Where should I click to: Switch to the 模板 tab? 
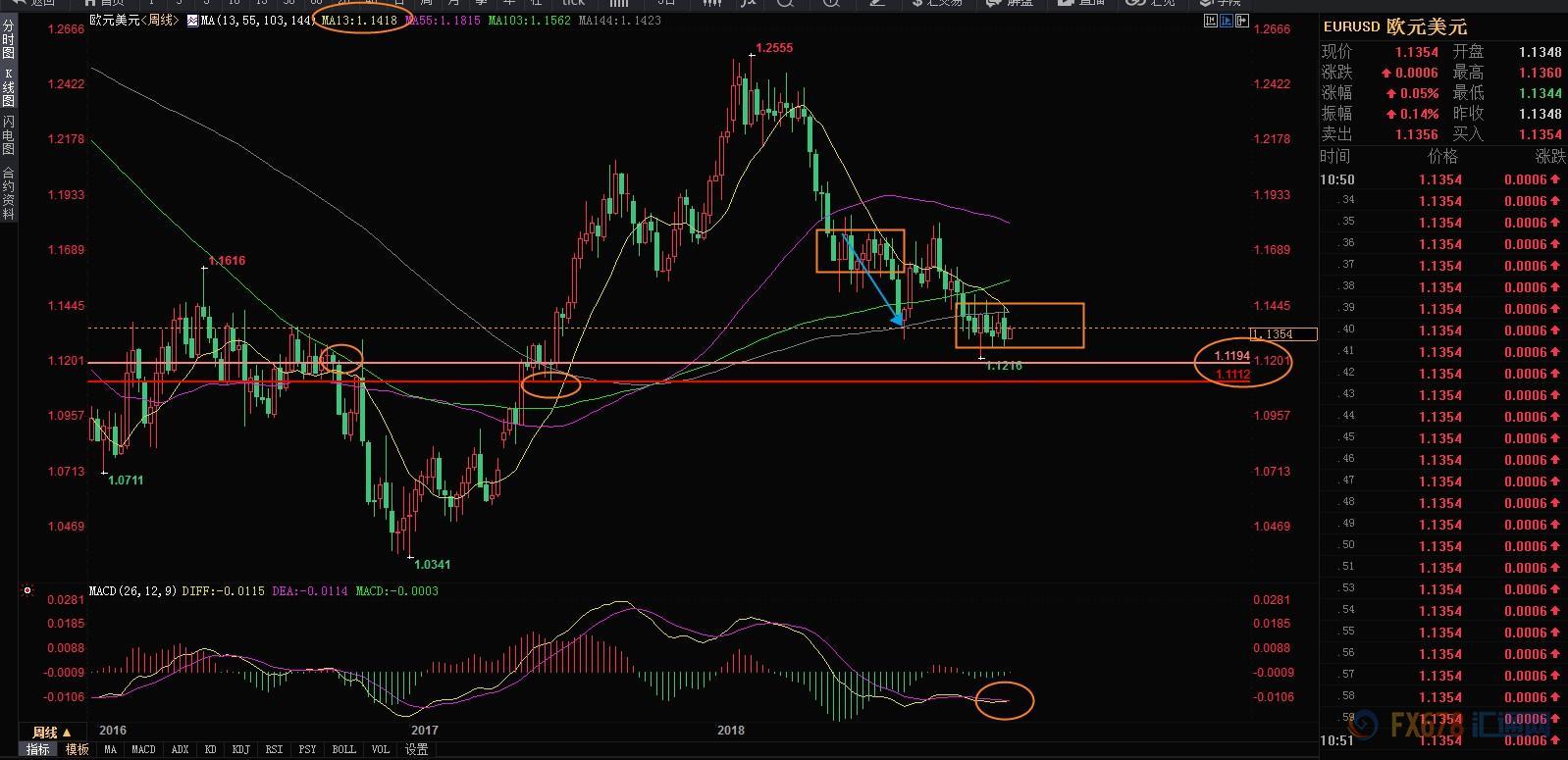(x=77, y=749)
